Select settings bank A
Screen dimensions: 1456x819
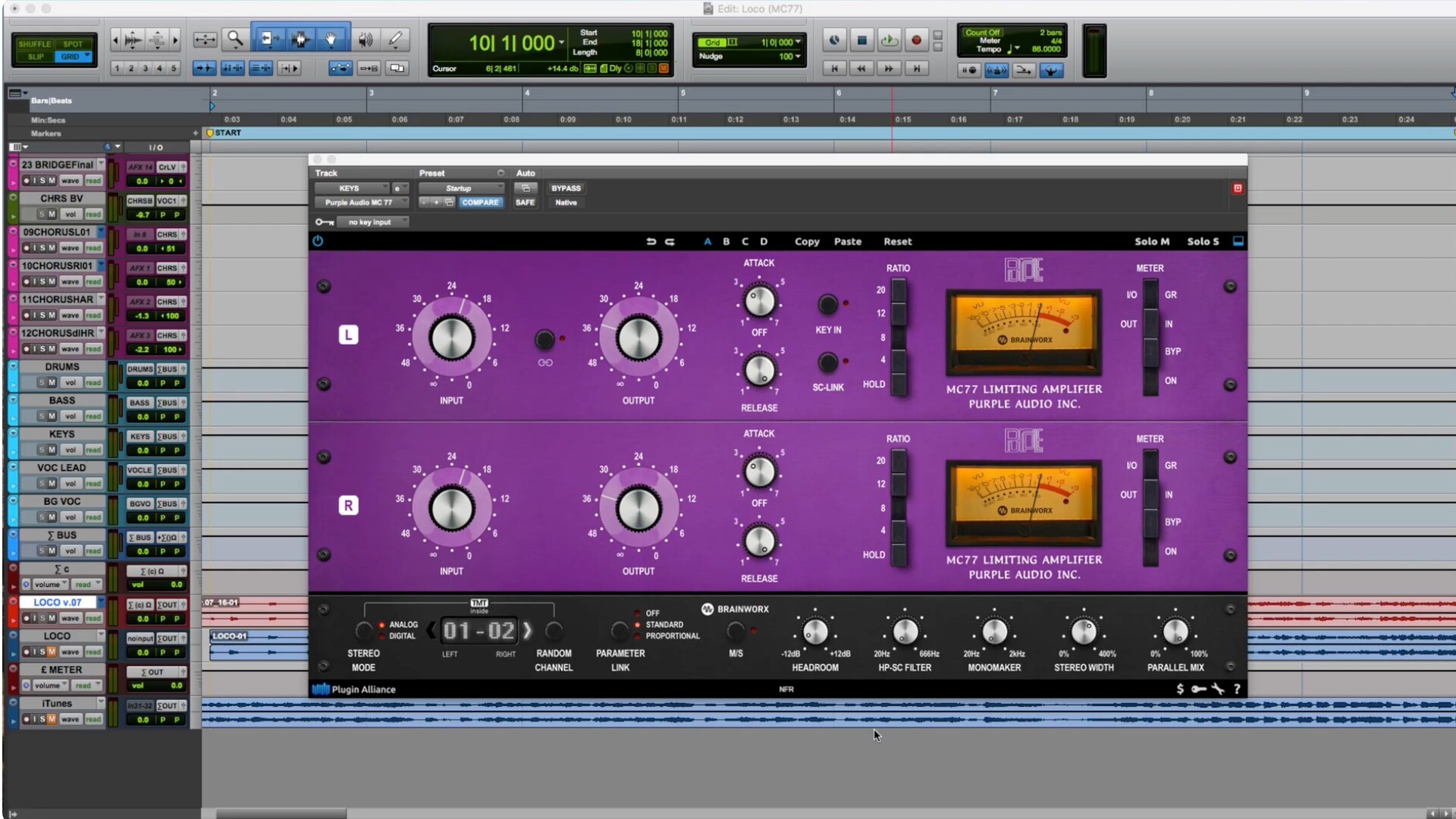pos(708,241)
